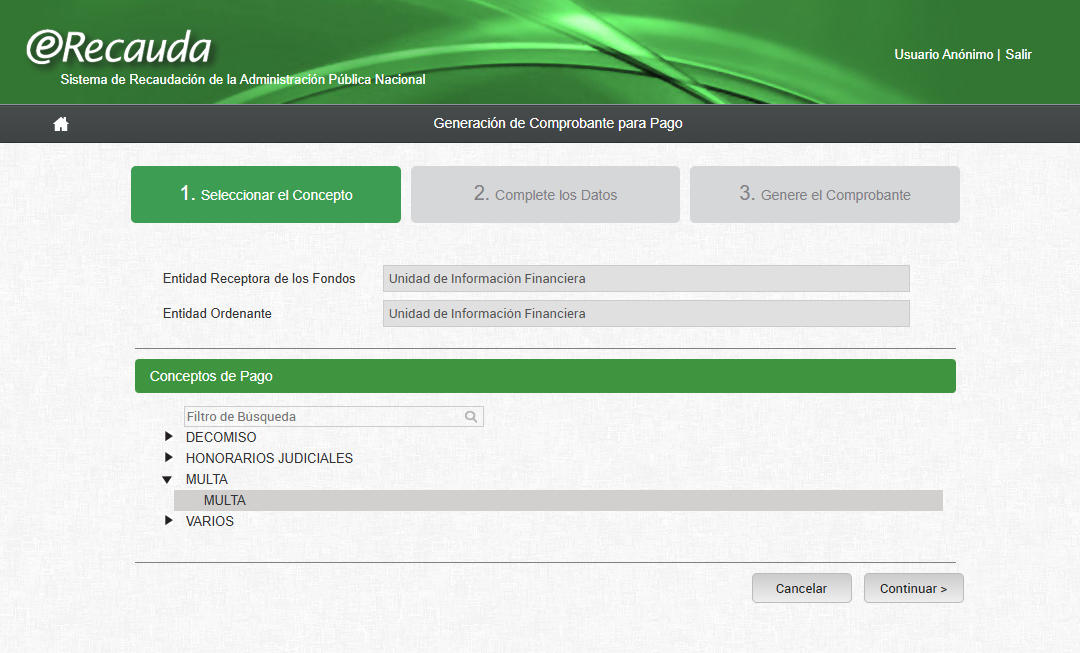Open step 2 Complete los Datos
Screen dimensions: 1080x653
[545, 194]
